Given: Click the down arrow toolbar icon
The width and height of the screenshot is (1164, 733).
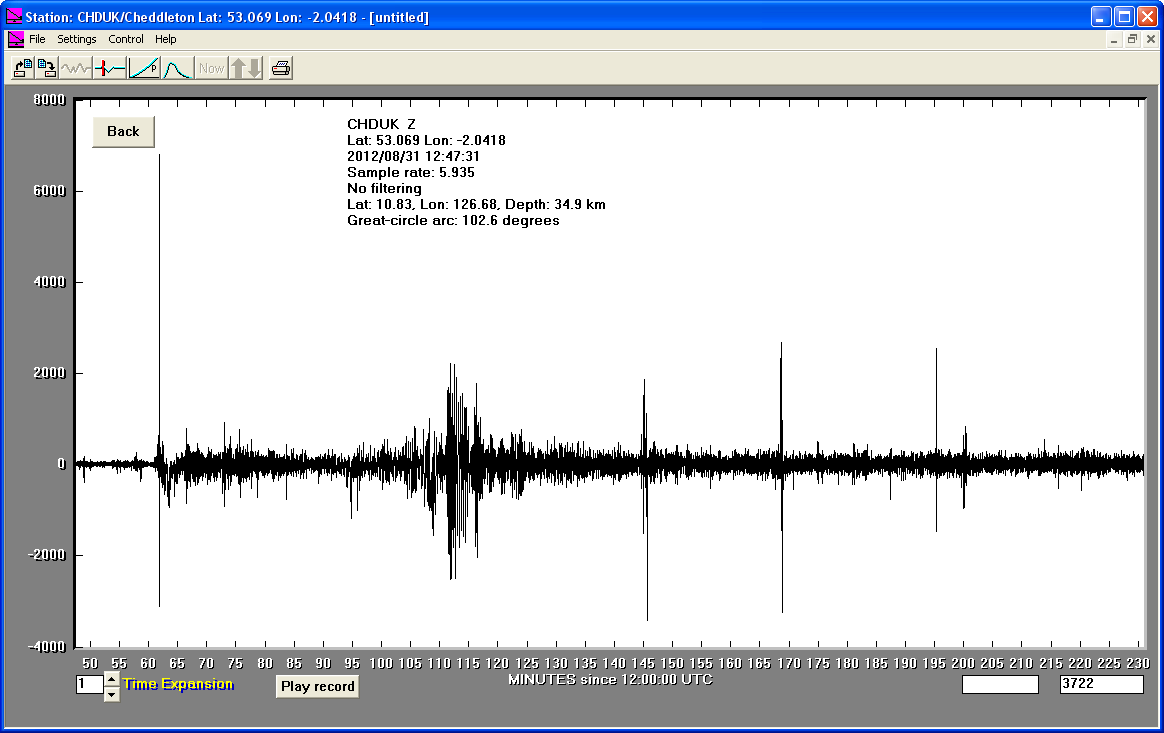Looking at the screenshot, I should pos(255,68).
